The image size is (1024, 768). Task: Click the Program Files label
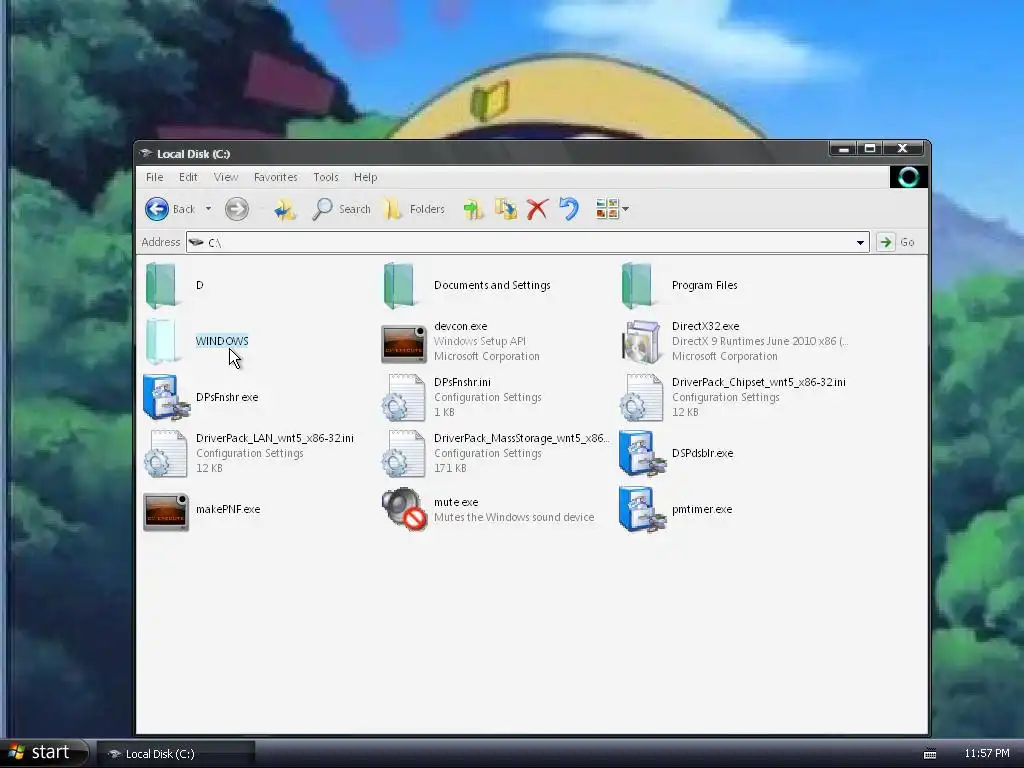704,285
